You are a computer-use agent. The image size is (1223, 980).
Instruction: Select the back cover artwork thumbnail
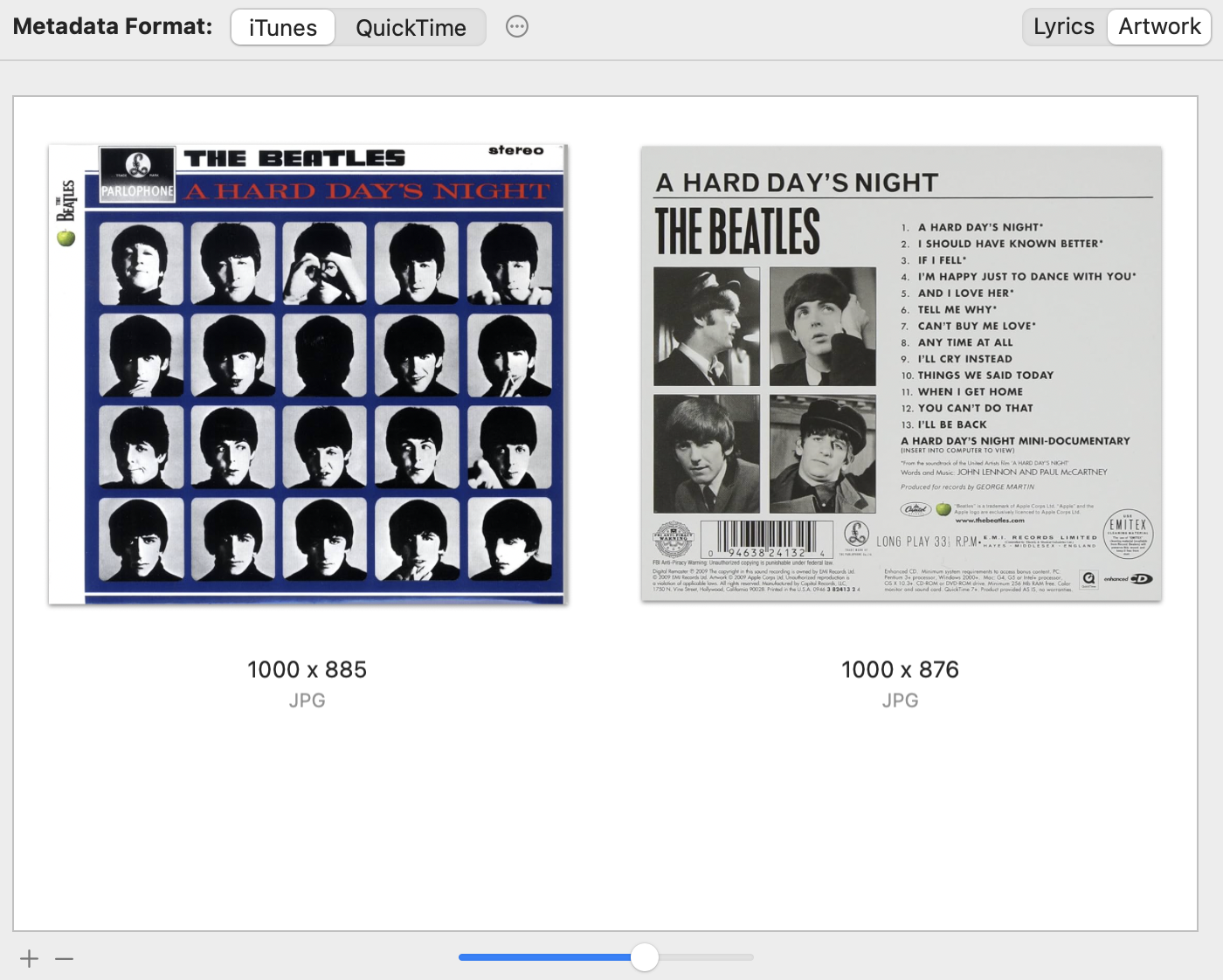901,374
